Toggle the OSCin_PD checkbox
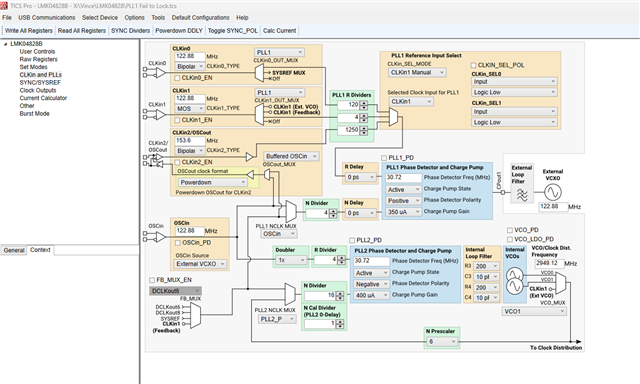This screenshot has width=640, height=384. [x=178, y=243]
